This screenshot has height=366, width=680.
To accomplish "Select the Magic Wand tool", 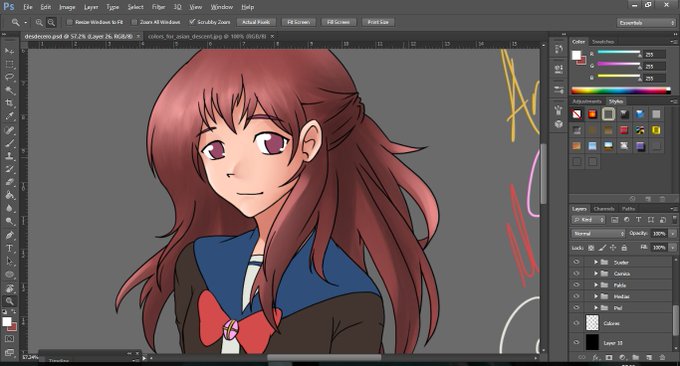I will click(9, 90).
